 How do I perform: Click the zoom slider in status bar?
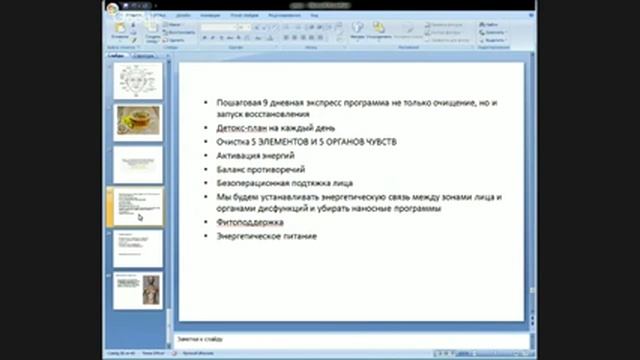(494, 353)
